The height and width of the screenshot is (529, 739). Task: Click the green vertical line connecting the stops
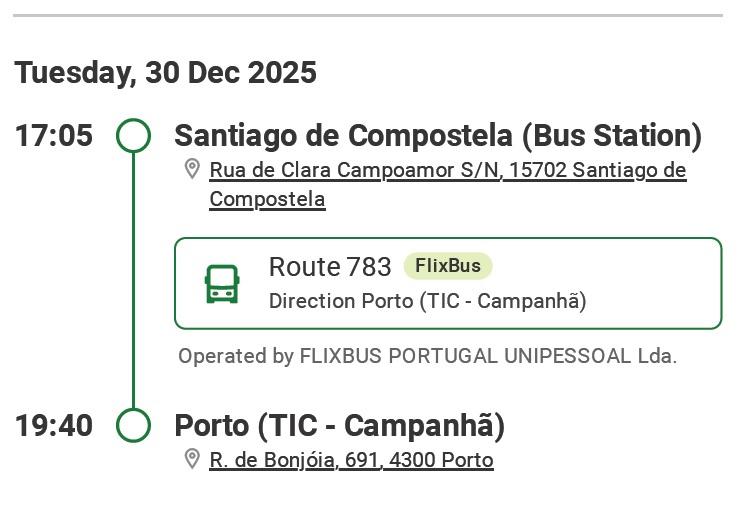coord(133,280)
